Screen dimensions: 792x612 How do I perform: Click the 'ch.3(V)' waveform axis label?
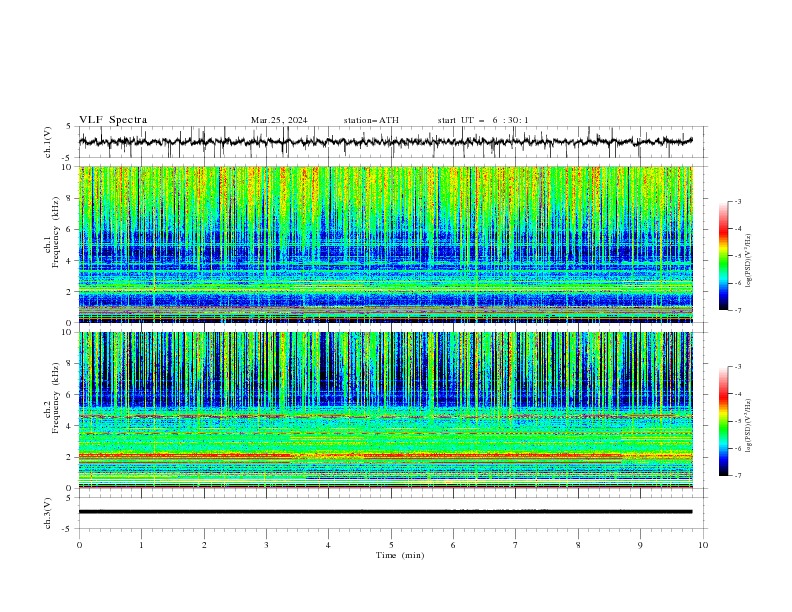coord(48,513)
